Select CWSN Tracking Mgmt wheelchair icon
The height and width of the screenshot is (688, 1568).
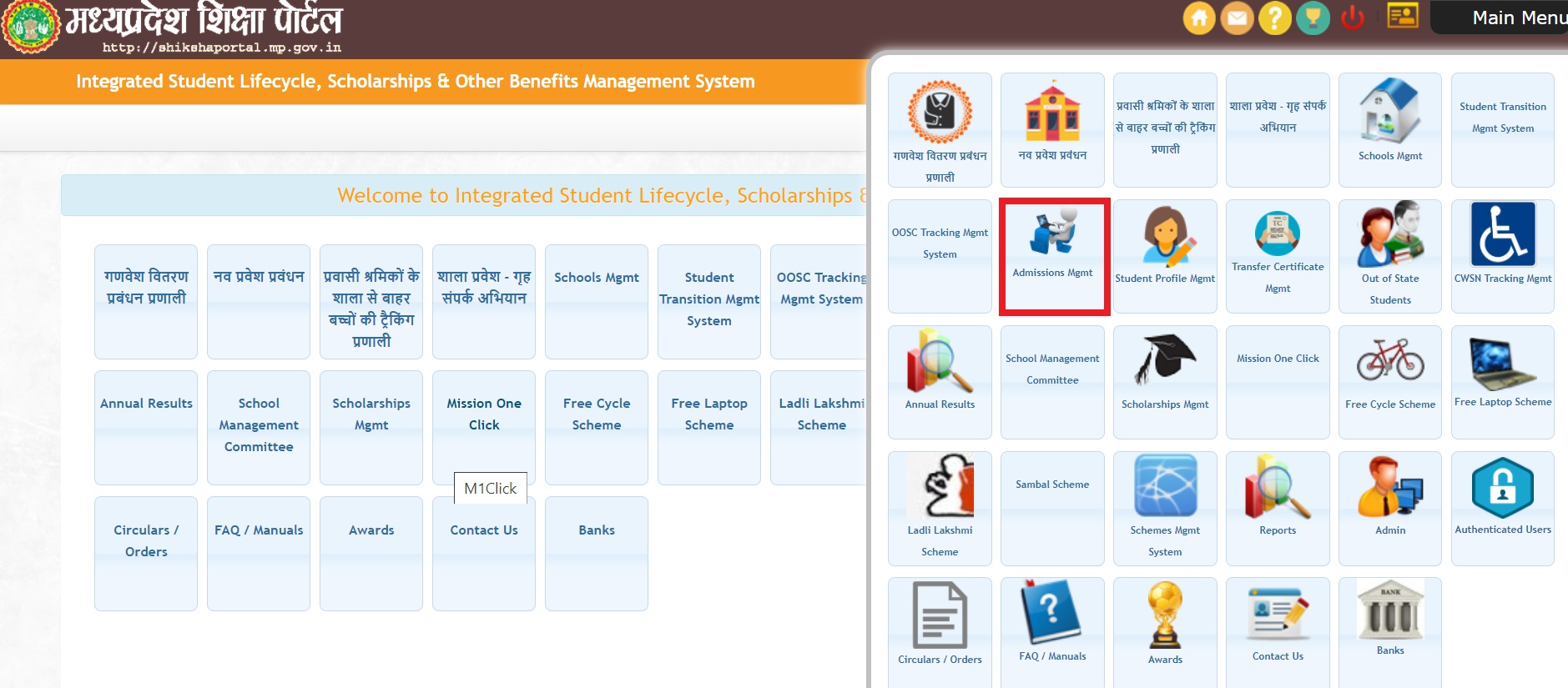[x=1502, y=234]
